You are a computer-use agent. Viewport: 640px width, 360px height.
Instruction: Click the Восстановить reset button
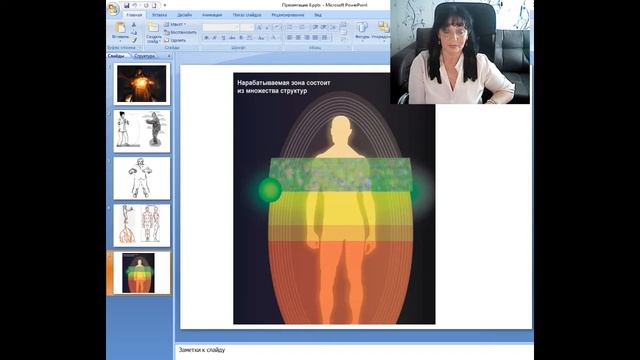pyautogui.click(x=180, y=32)
